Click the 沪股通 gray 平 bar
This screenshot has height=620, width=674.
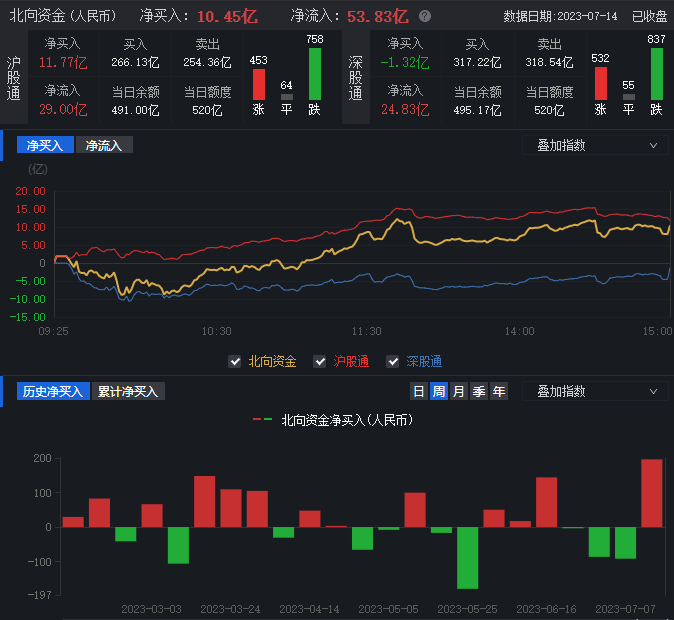(x=287, y=97)
